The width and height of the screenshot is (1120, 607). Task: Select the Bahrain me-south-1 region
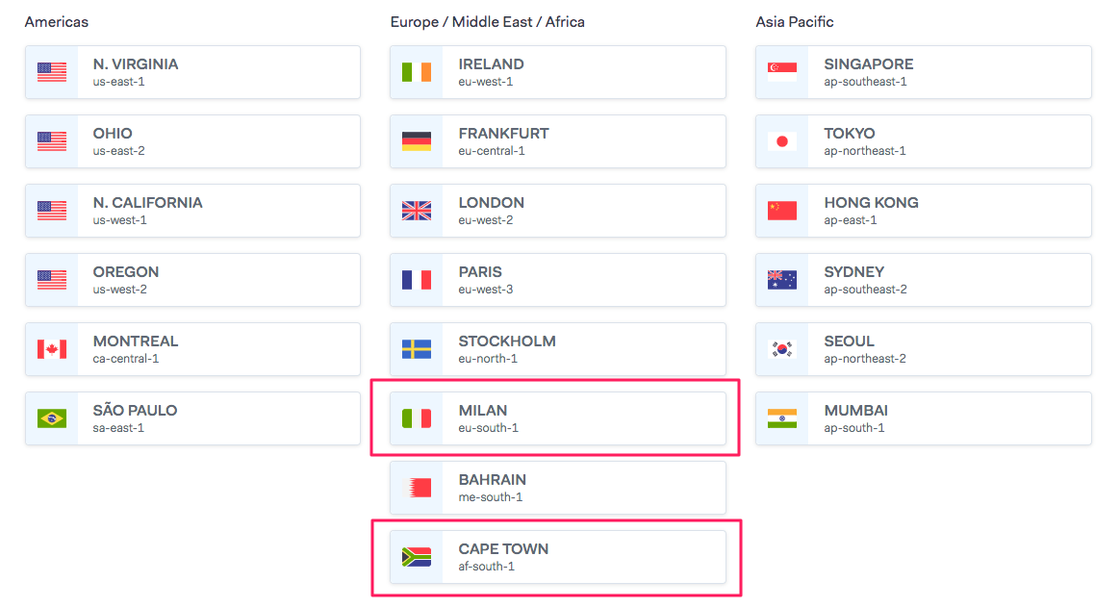click(x=557, y=487)
